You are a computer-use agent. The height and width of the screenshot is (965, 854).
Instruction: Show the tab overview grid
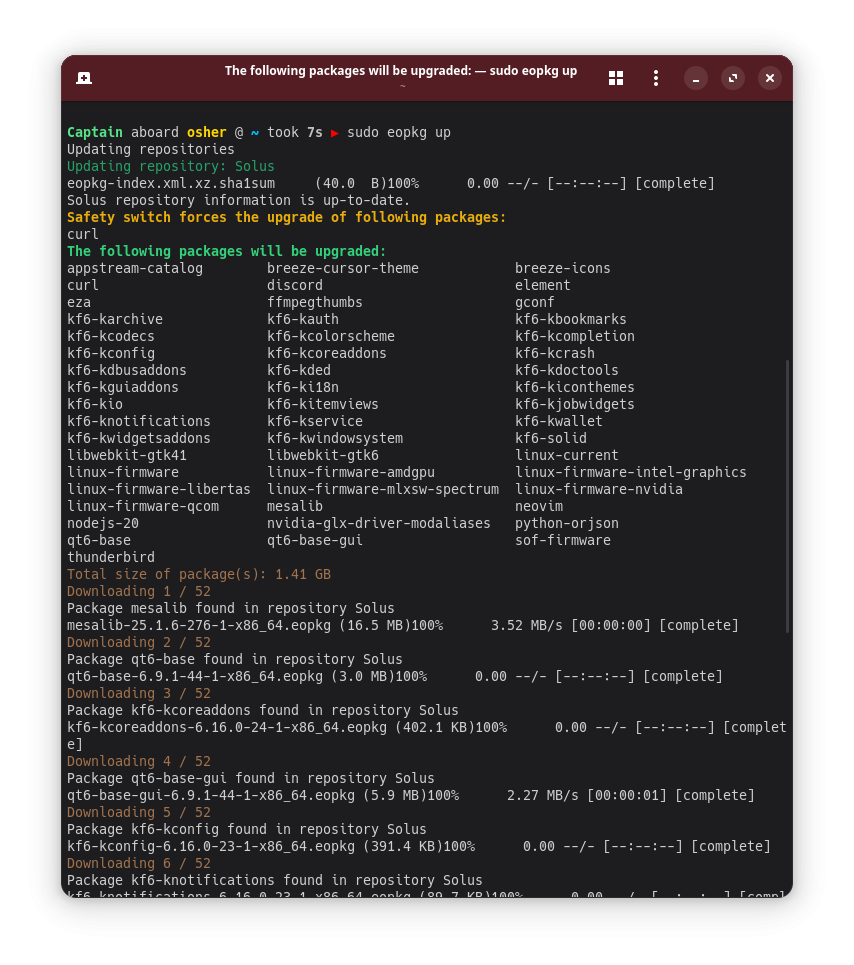(x=616, y=78)
